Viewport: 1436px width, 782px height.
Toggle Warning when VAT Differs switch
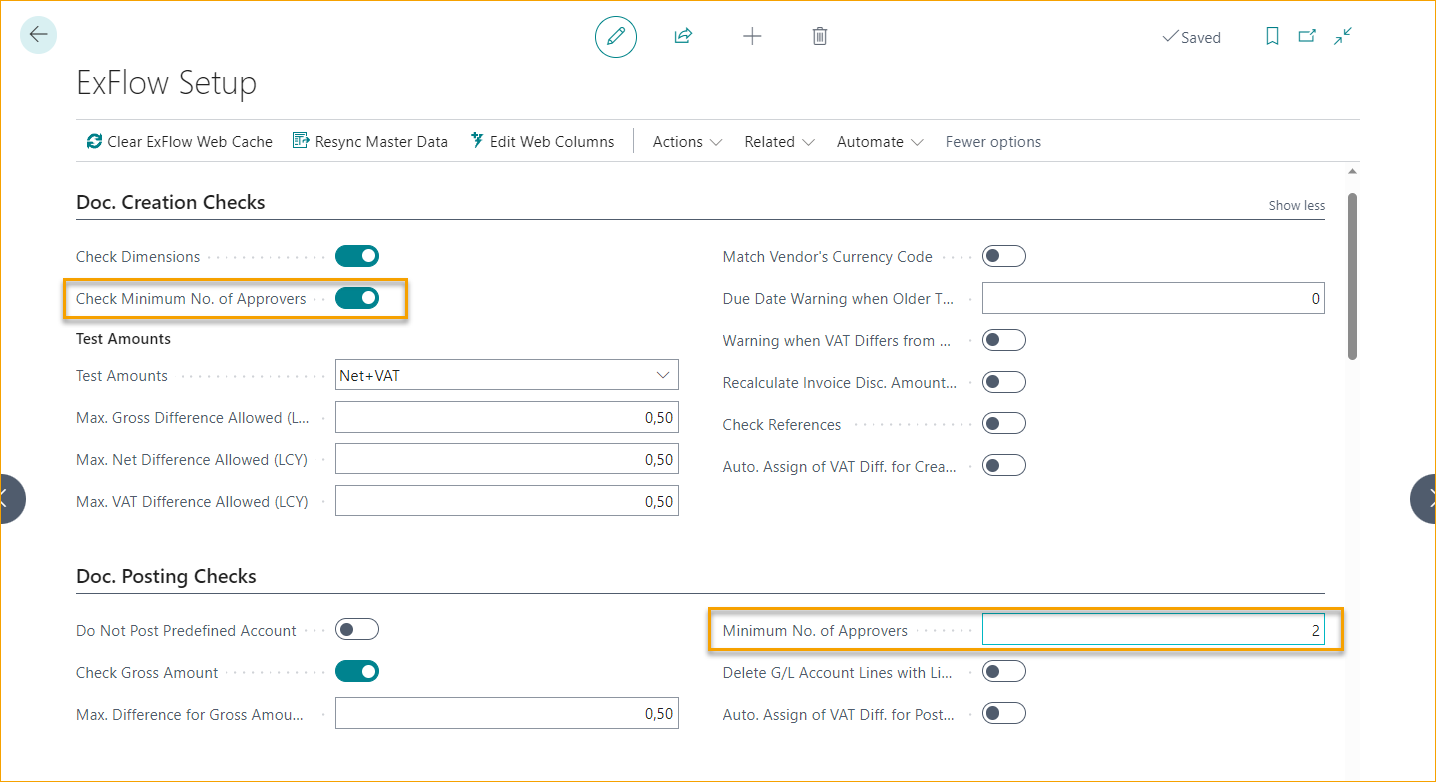pyautogui.click(x=1004, y=340)
